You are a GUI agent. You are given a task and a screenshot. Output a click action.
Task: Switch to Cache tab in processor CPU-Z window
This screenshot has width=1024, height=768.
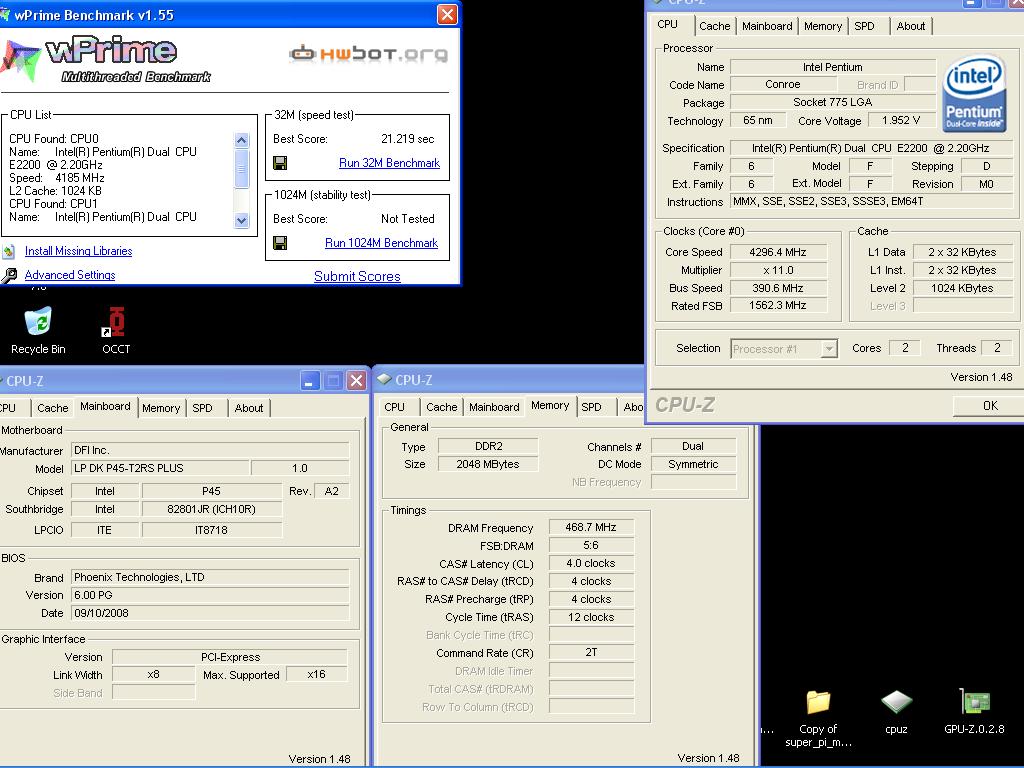(714, 26)
